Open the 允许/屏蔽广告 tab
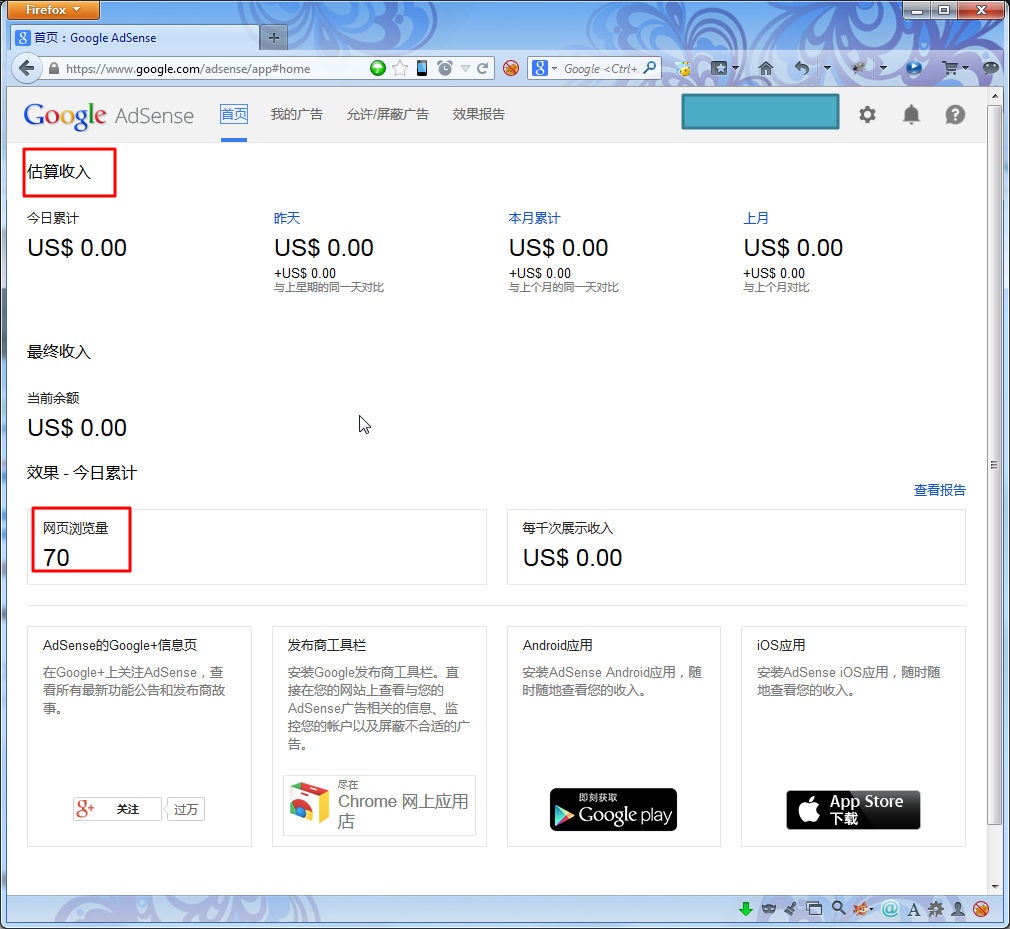This screenshot has height=929, width=1010. point(388,115)
